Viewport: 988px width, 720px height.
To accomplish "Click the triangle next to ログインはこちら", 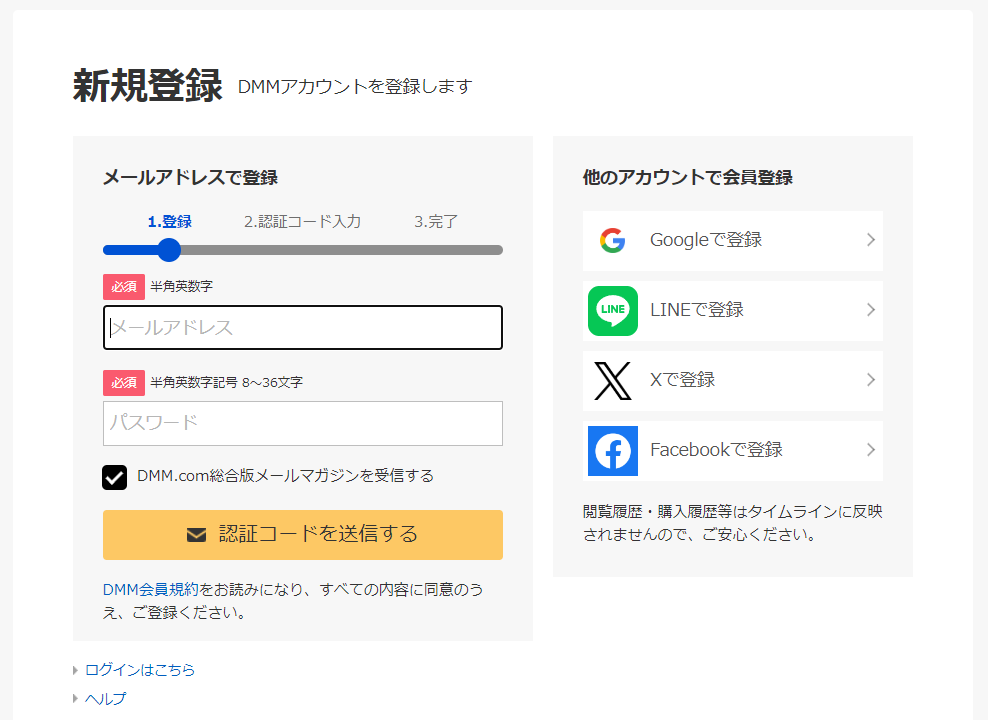I will coord(75,670).
